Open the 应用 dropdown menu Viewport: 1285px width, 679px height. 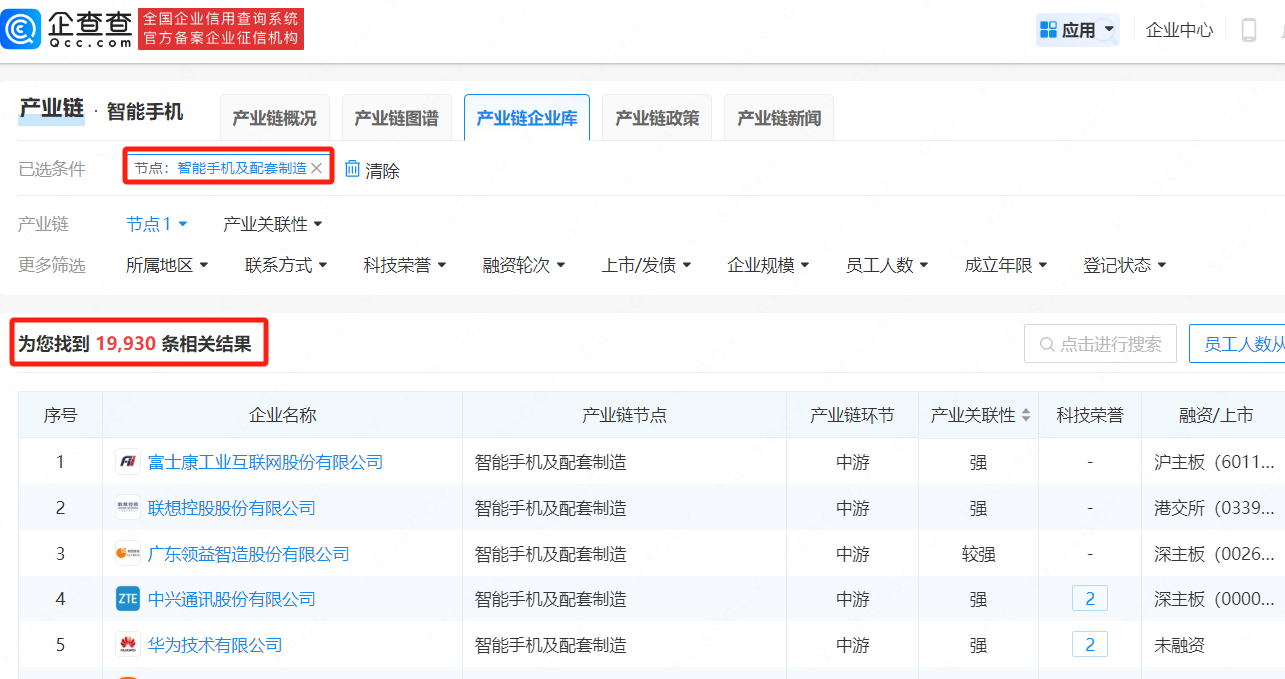click(1078, 30)
